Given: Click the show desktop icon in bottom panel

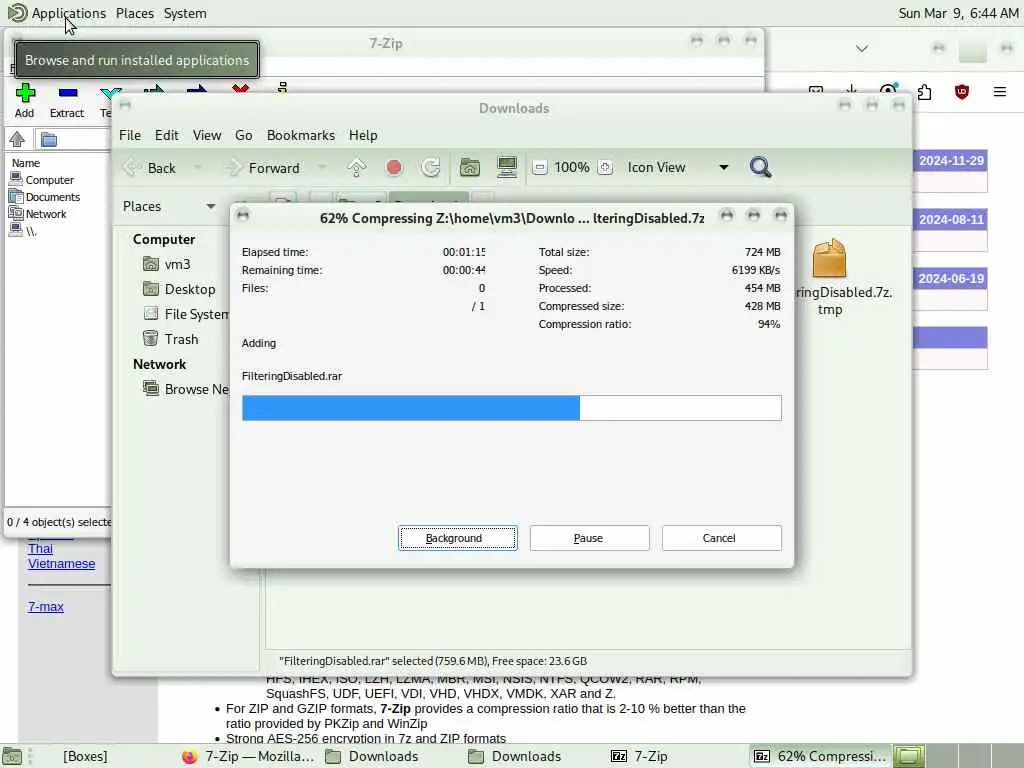Looking at the screenshot, I should coord(12,756).
